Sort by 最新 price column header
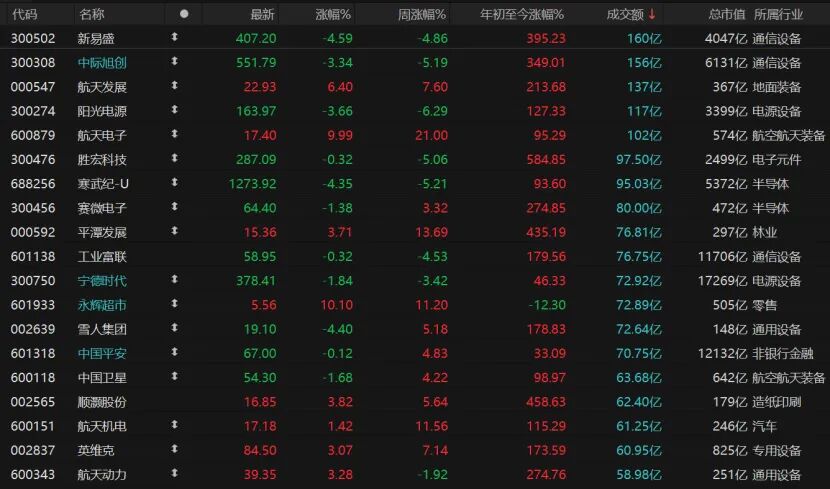Image resolution: width=830 pixels, height=489 pixels. coord(262,14)
